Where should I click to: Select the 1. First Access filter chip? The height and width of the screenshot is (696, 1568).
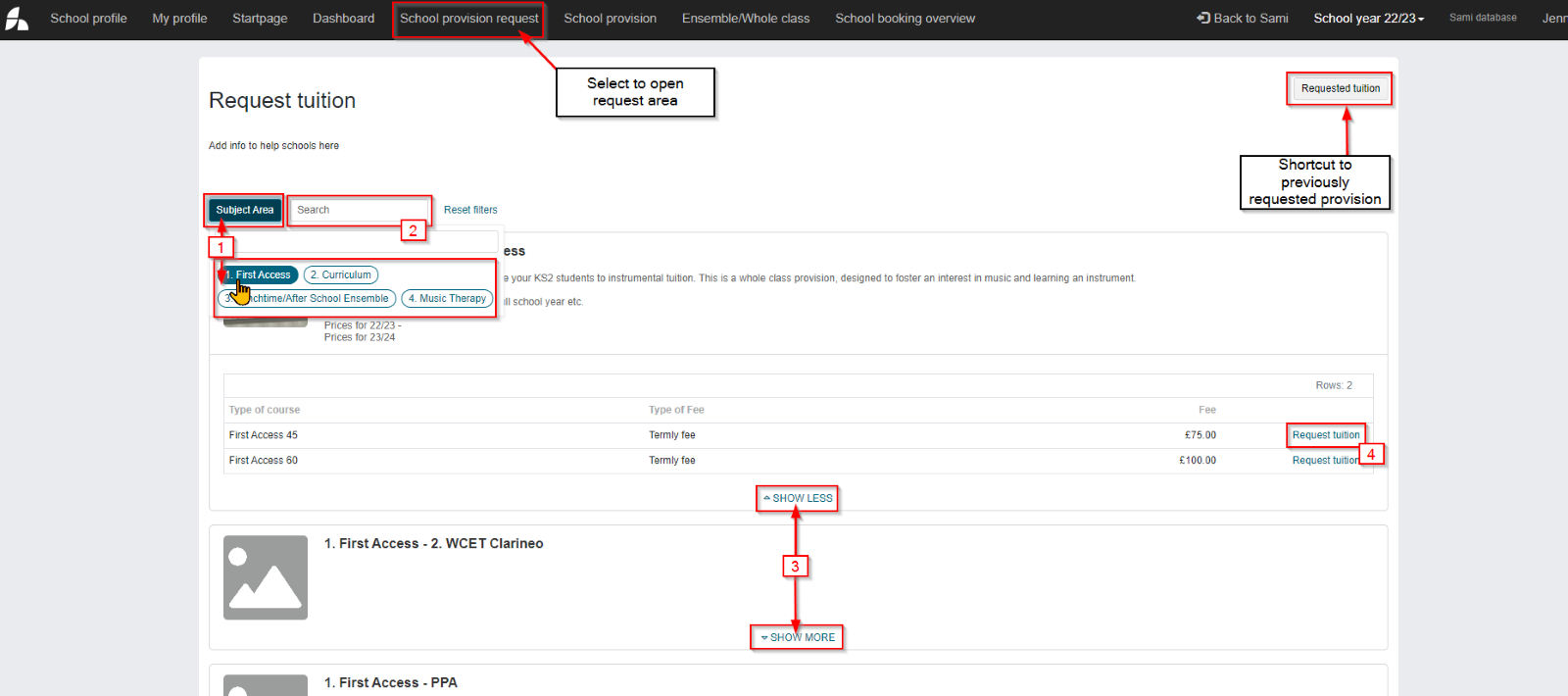pos(259,275)
